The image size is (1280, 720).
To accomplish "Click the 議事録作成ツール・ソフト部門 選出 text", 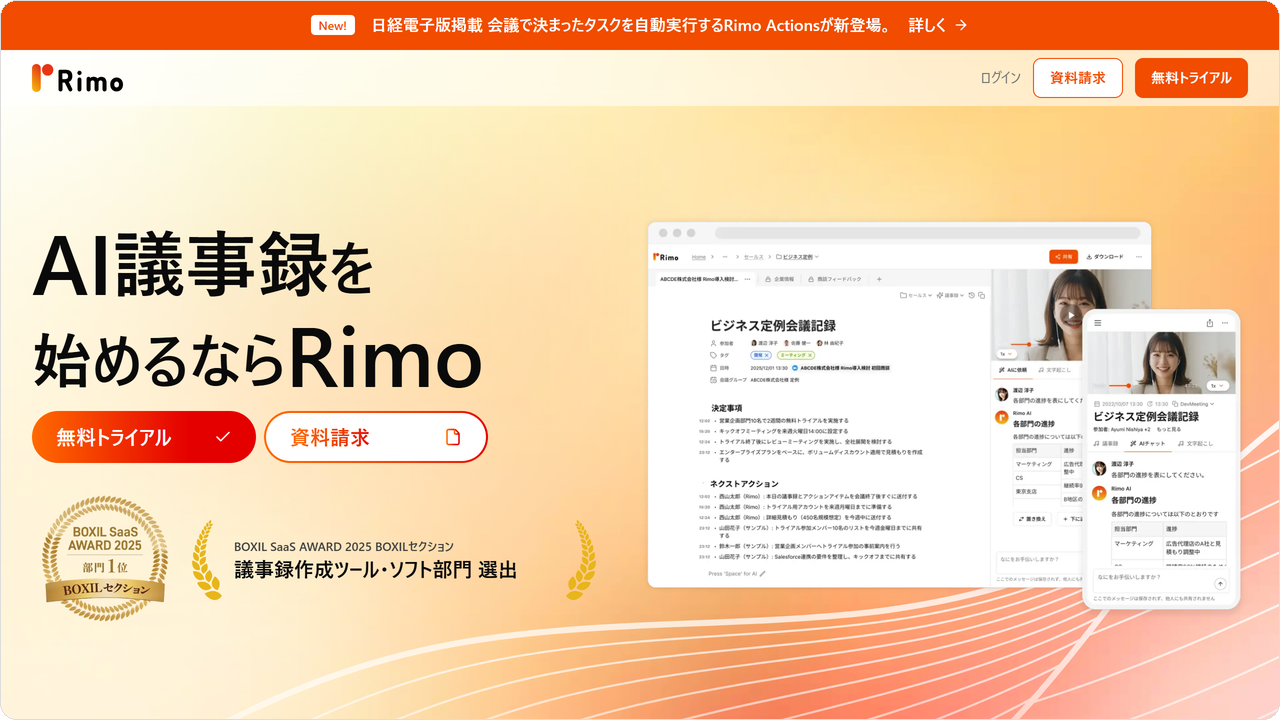I will pyautogui.click(x=375, y=571).
